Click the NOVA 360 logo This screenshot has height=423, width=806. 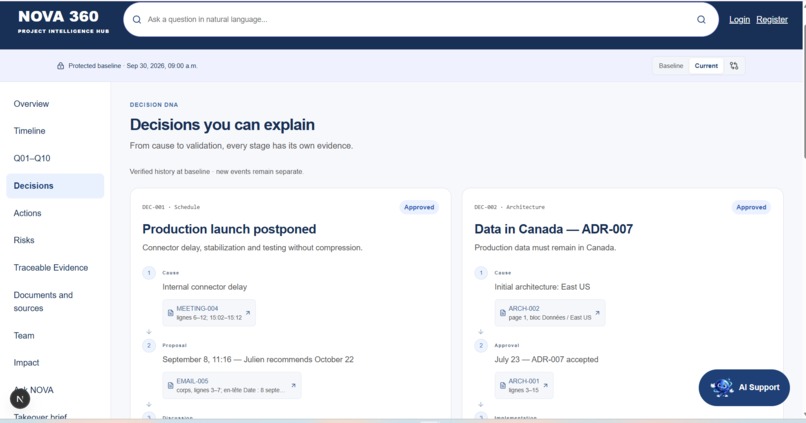pyautogui.click(x=64, y=22)
